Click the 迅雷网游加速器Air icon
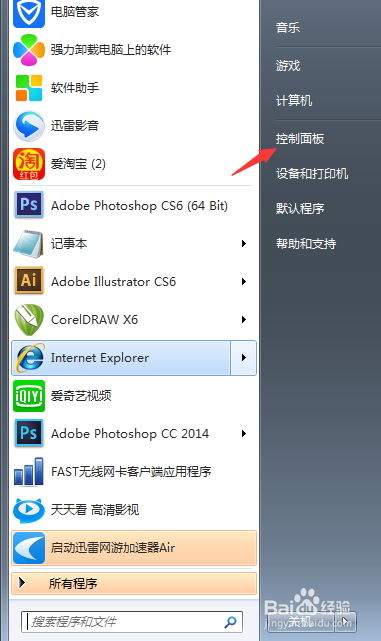381x641 pixels. tap(29, 548)
